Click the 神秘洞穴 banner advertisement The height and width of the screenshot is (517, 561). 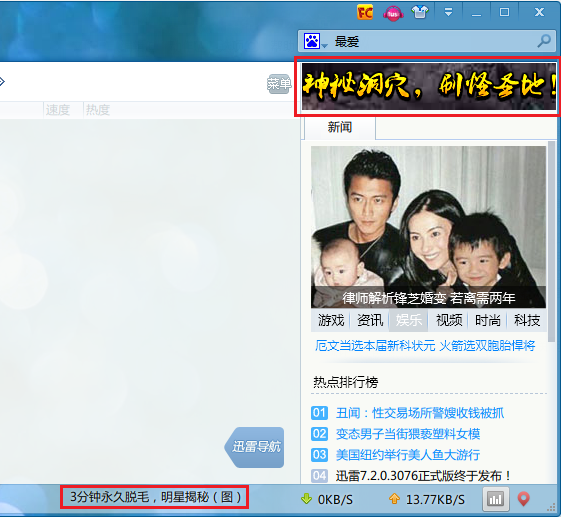pos(429,86)
